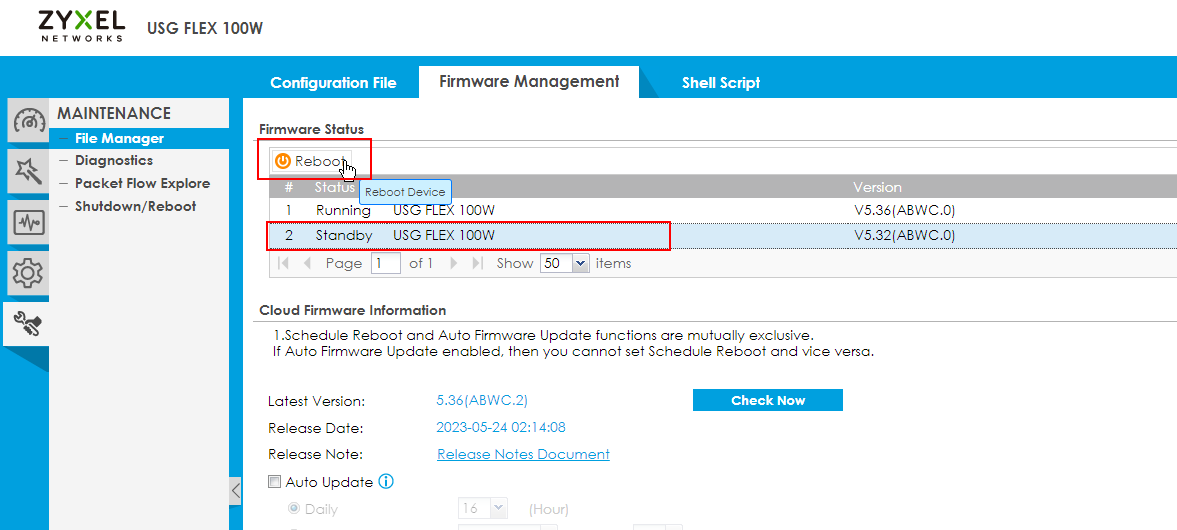Screen dimensions: 1177x530
Task: Enable the Auto Update checkbox
Action: point(275,482)
